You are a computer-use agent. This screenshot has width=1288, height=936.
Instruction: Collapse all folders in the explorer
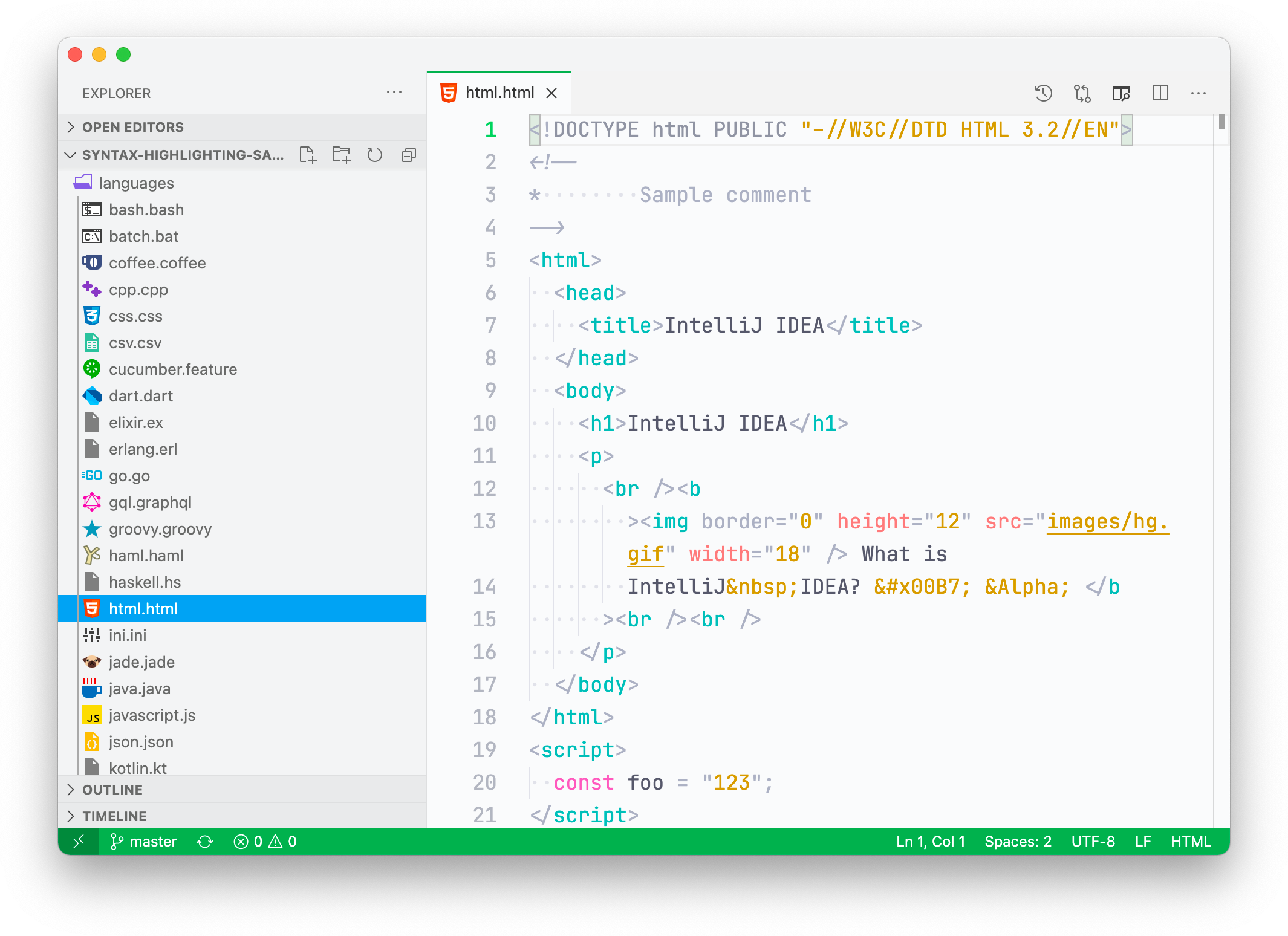click(x=408, y=155)
